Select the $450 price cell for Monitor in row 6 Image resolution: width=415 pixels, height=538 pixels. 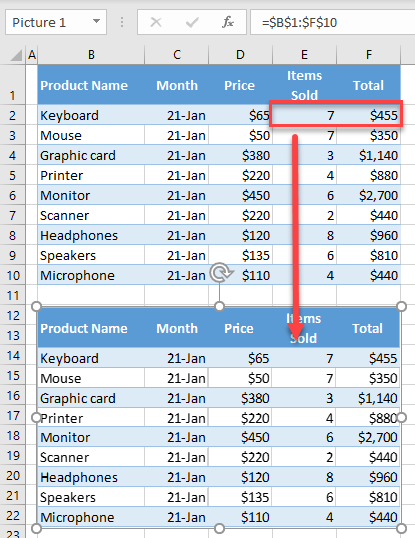(x=240, y=196)
